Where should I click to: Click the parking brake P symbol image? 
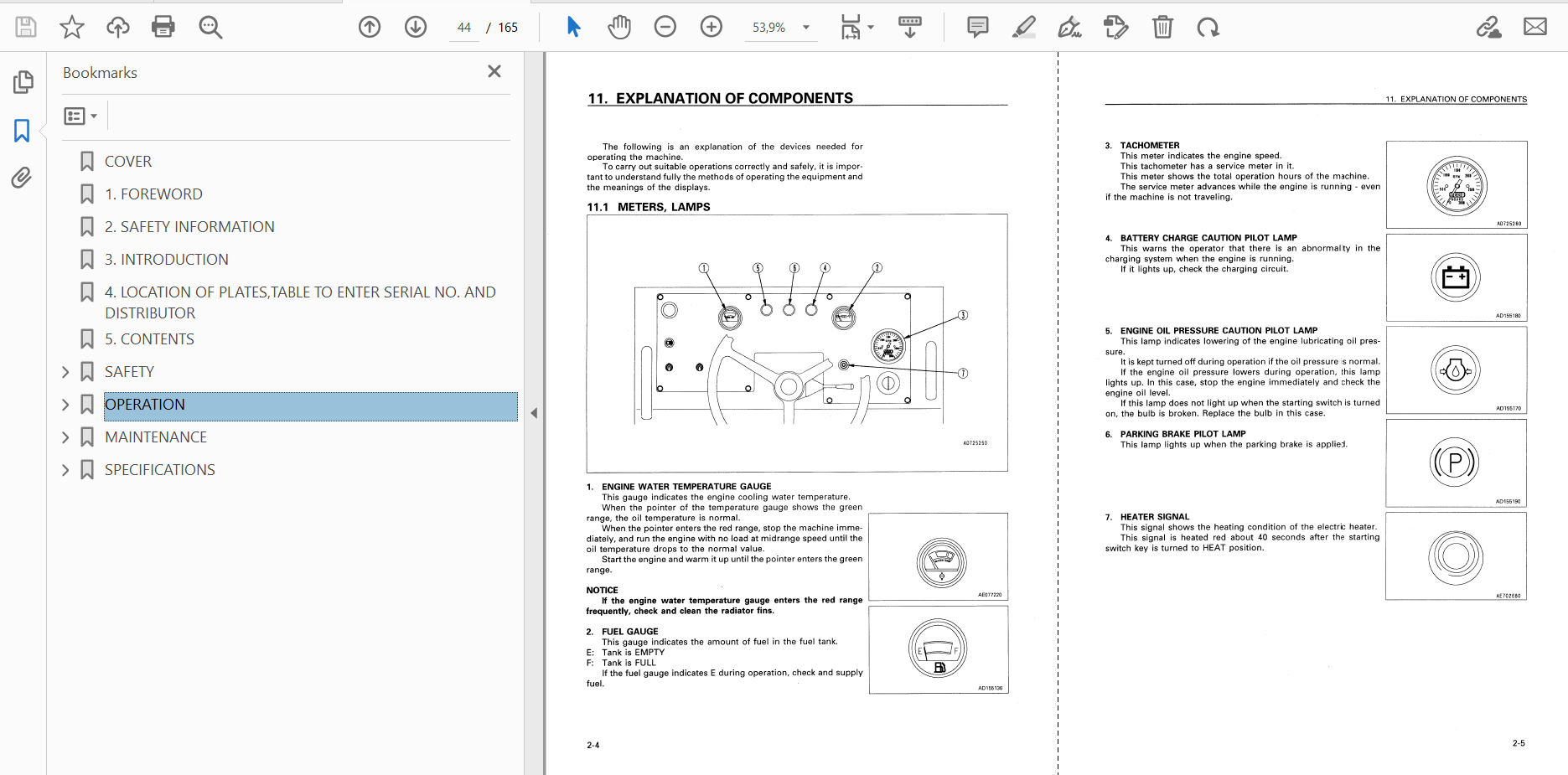pos(1457,462)
